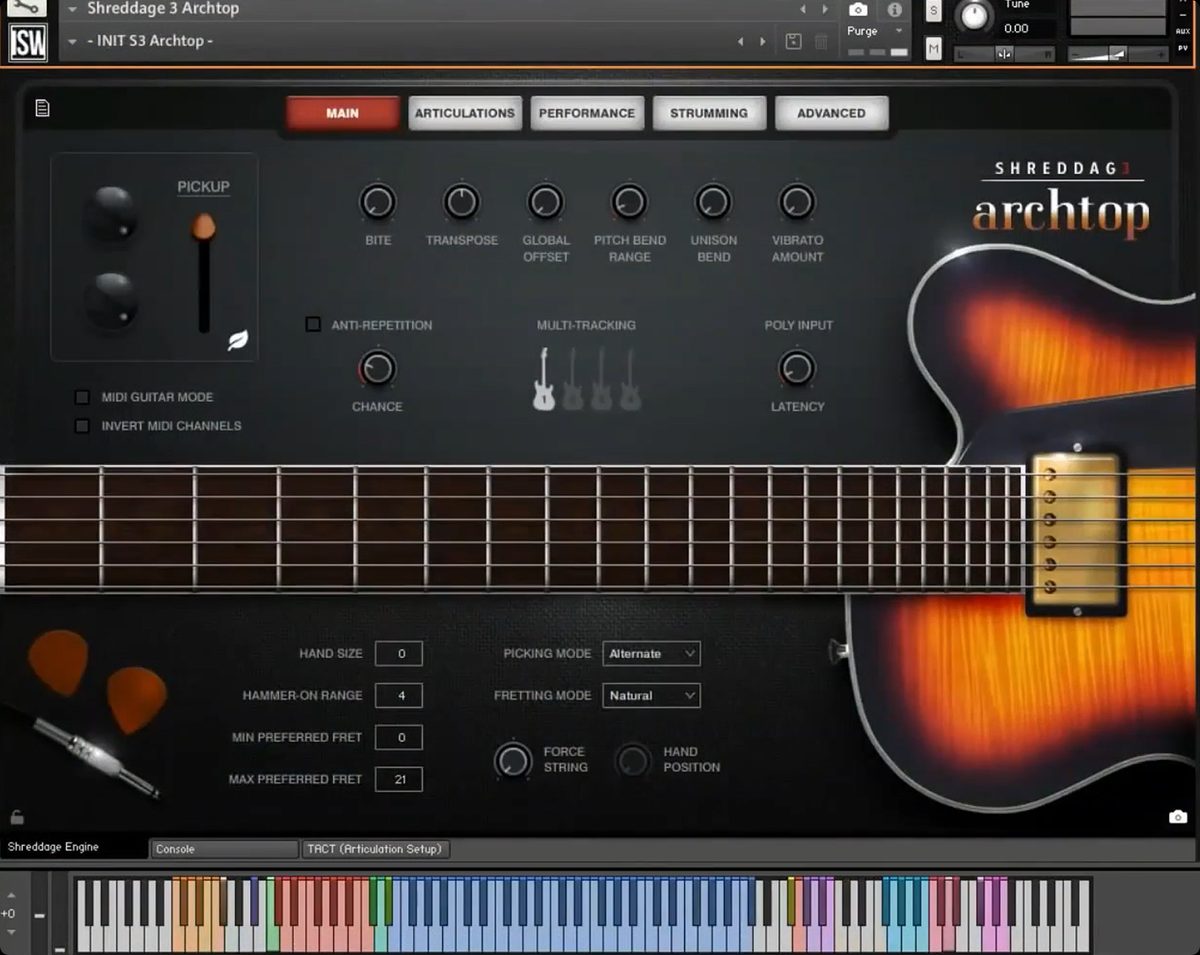Toggle the M mute button in the header
Image resolution: width=1200 pixels, height=955 pixels.
[x=933, y=48]
